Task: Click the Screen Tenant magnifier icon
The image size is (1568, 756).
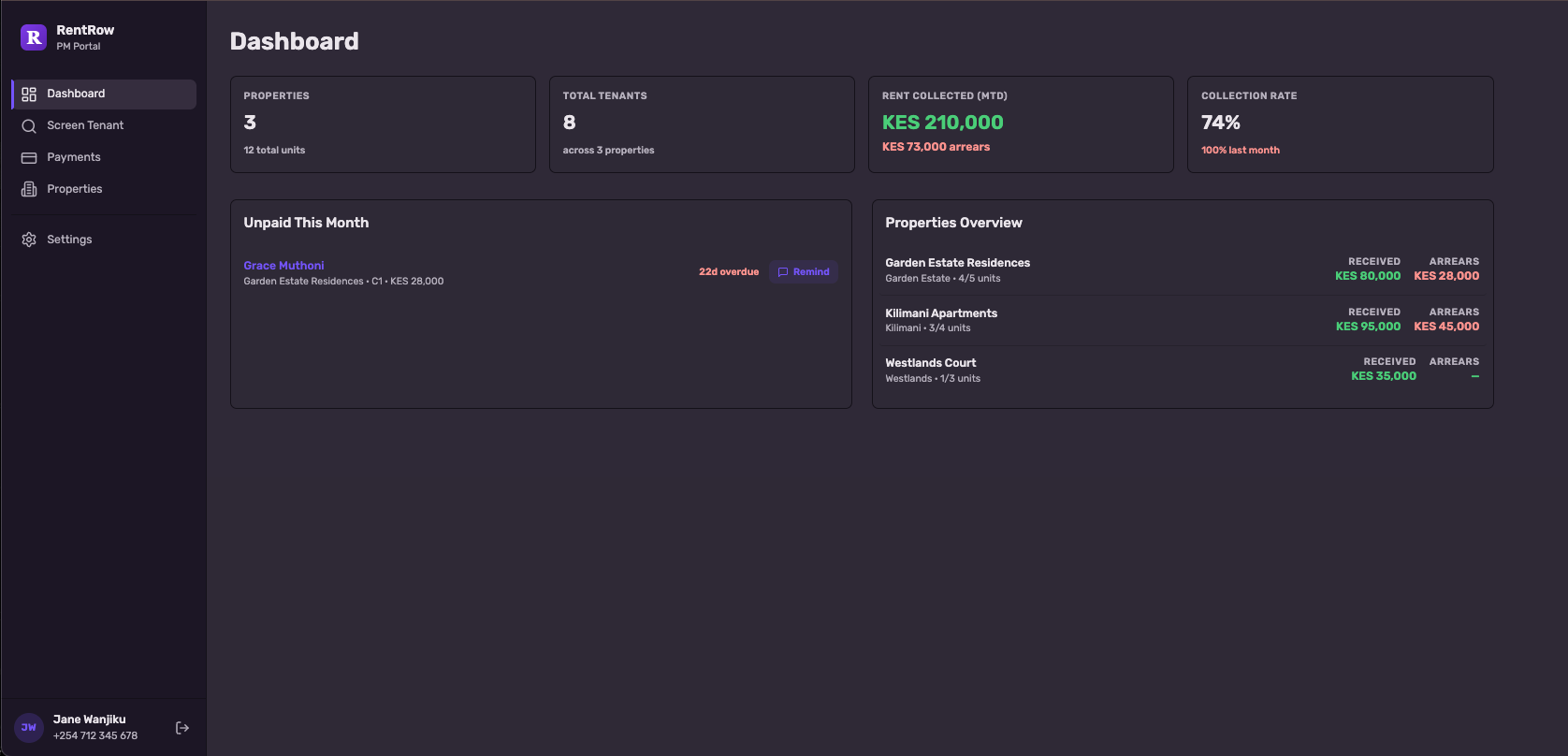Action: [x=29, y=126]
